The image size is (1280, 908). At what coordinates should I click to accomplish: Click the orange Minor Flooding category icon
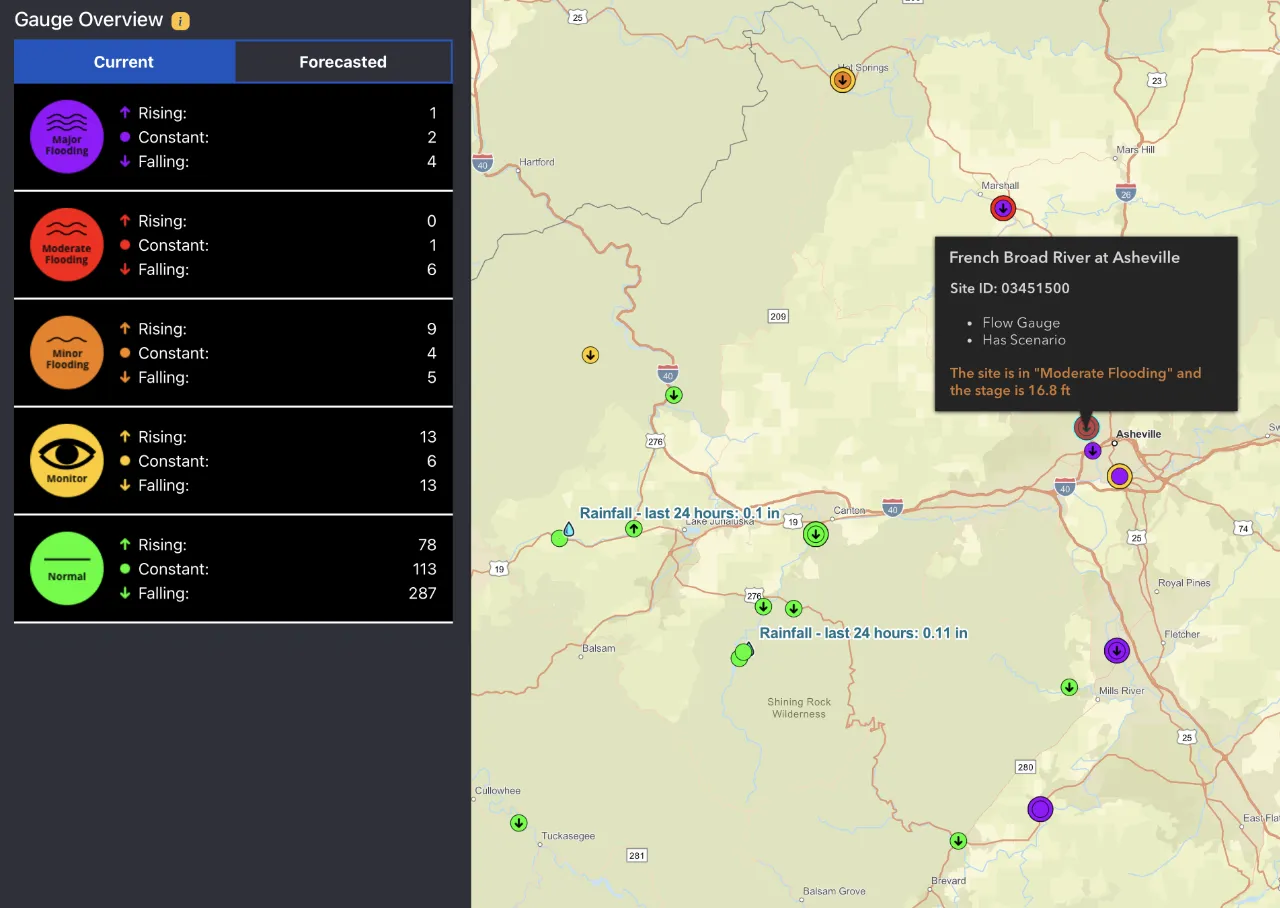(x=66, y=352)
